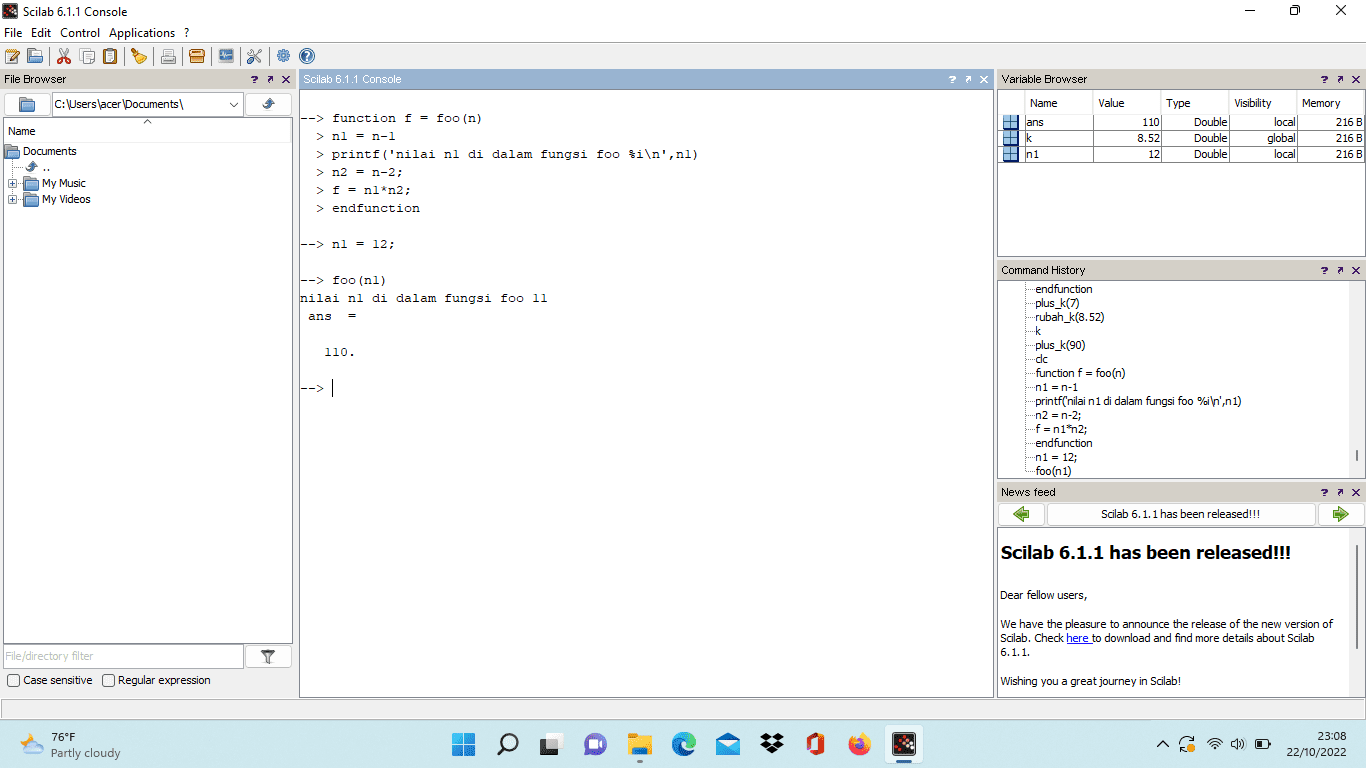The width and height of the screenshot is (1366, 768).
Task: Enable the Regular expression checkbox
Action: point(109,680)
